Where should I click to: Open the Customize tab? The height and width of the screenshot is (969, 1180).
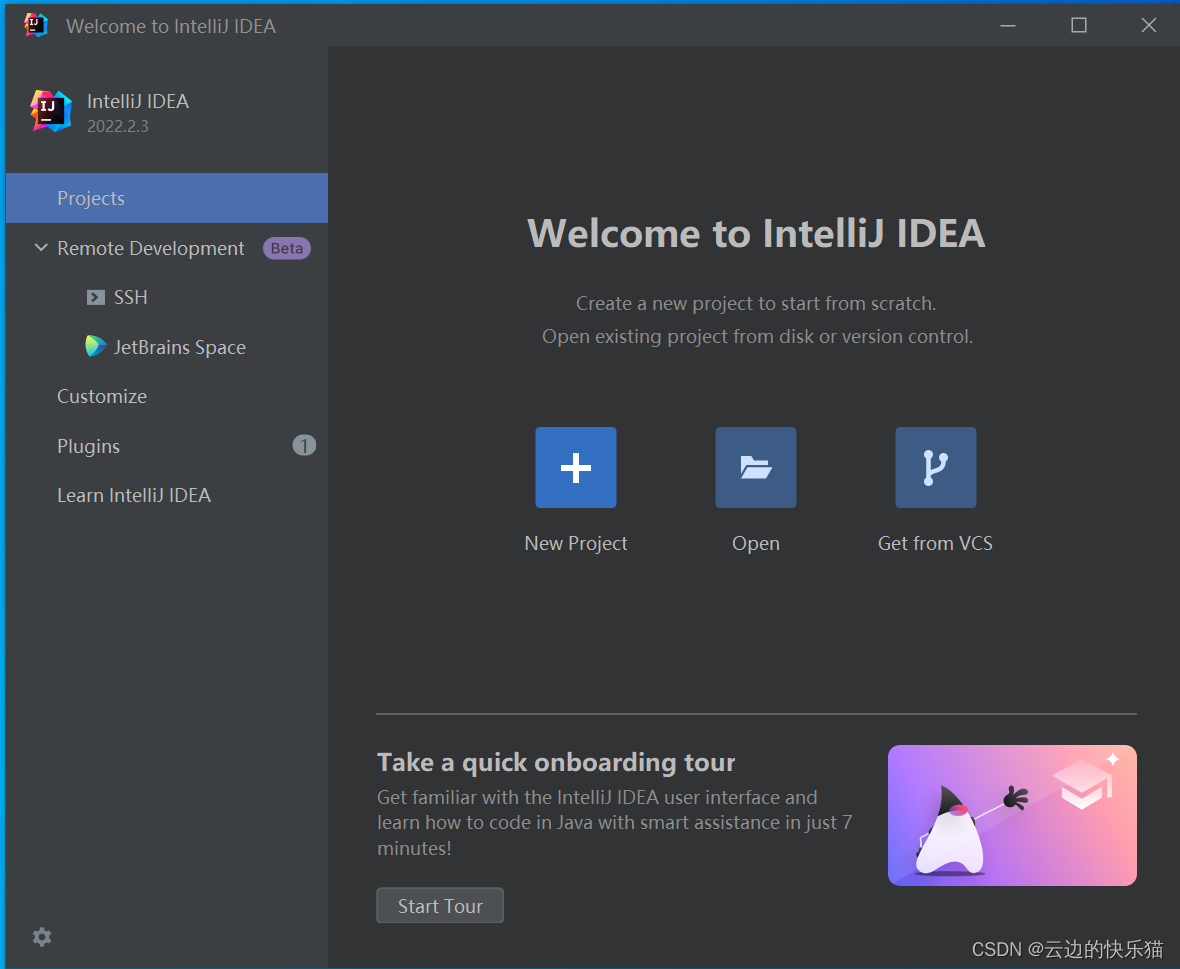102,396
